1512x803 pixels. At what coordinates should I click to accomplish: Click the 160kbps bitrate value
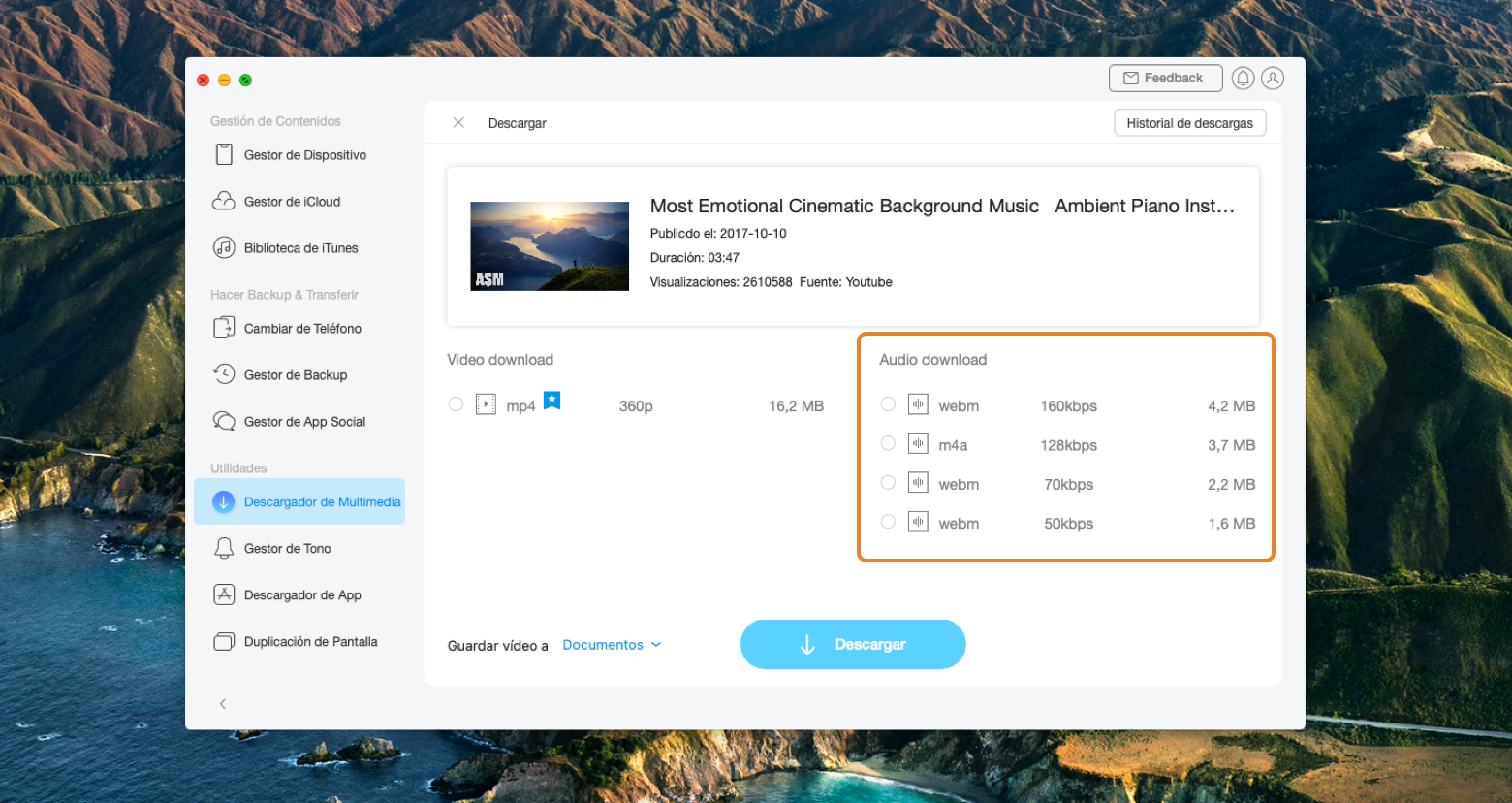[x=1069, y=405]
